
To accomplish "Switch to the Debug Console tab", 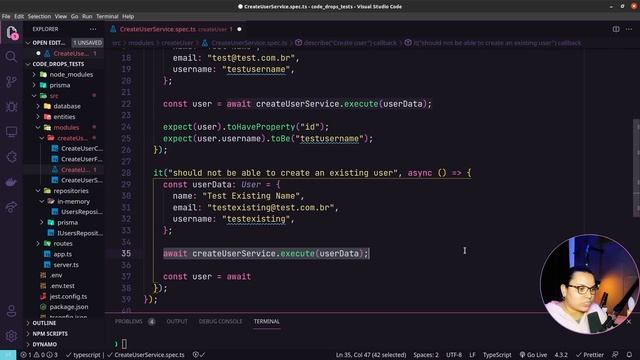I will 220,322.
